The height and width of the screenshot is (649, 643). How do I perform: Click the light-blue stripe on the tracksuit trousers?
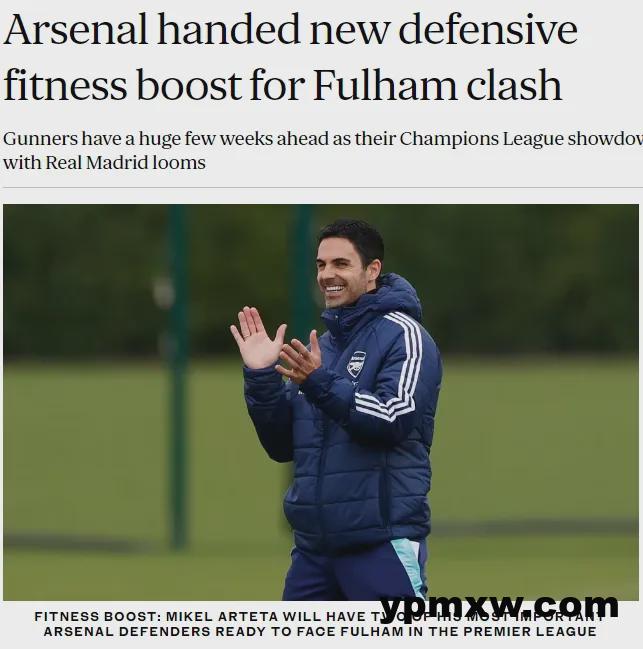click(409, 565)
